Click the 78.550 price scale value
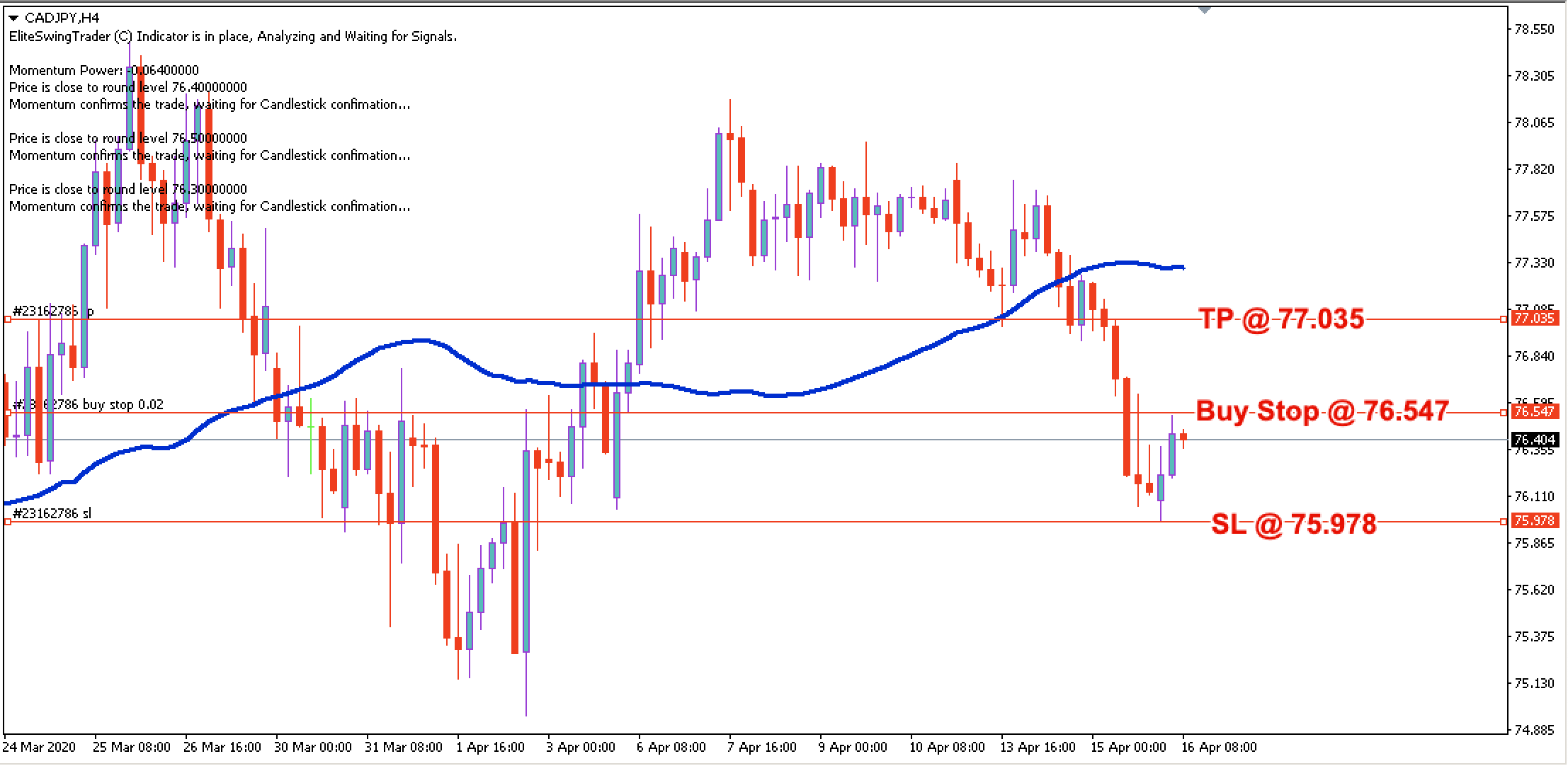Screen dimensions: 1568x766 click(x=1534, y=29)
